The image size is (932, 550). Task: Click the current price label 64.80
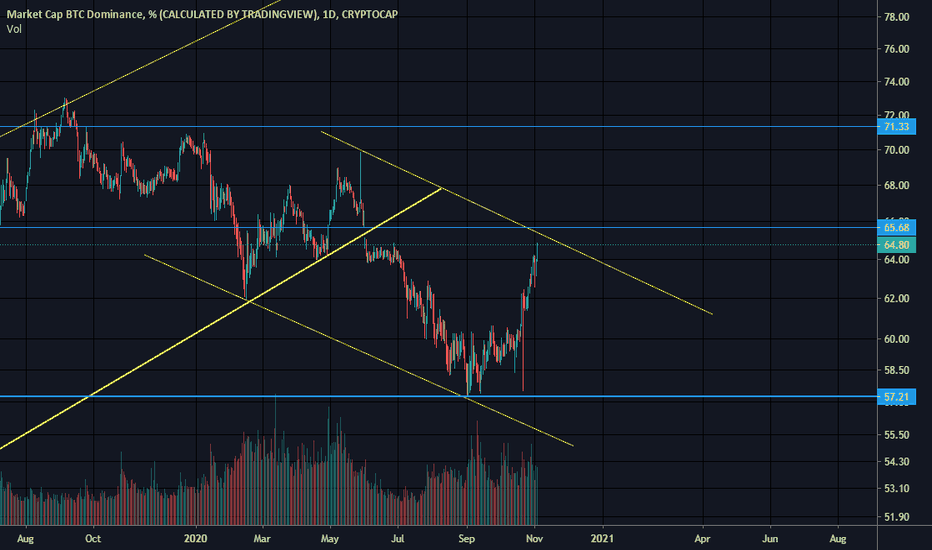(x=896, y=245)
